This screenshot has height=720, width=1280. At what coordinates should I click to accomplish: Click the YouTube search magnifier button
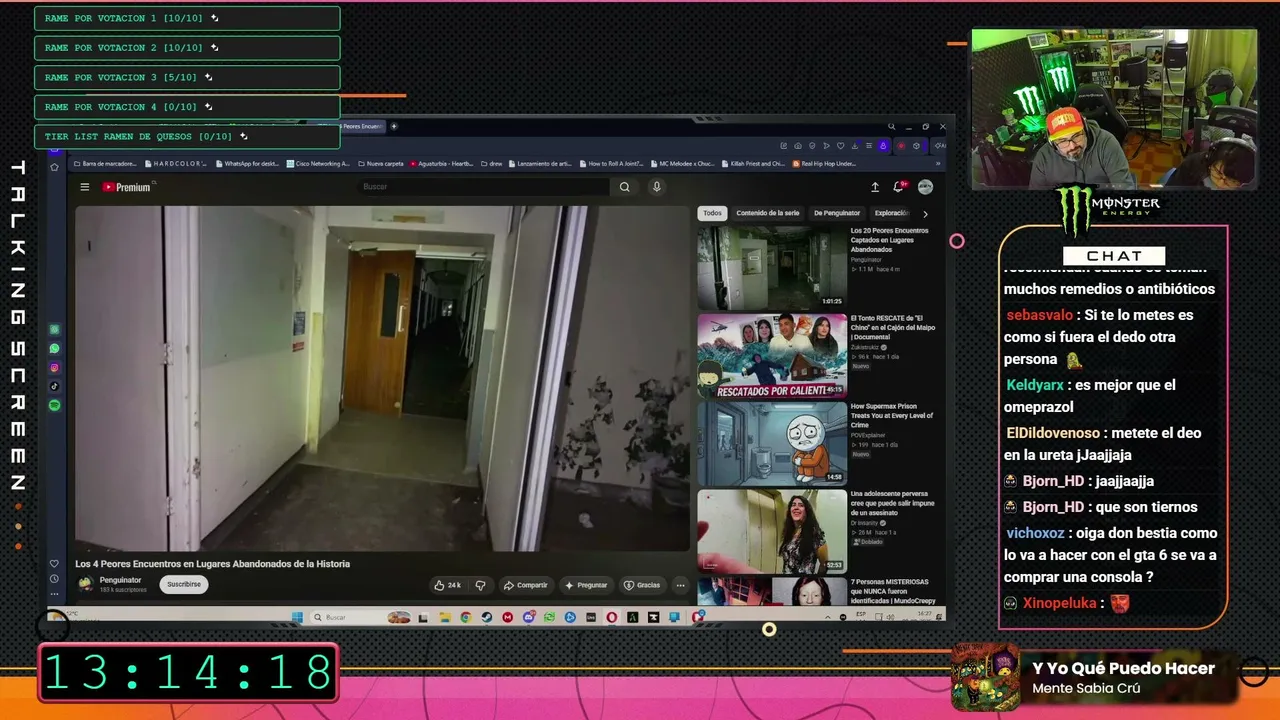[625, 187]
